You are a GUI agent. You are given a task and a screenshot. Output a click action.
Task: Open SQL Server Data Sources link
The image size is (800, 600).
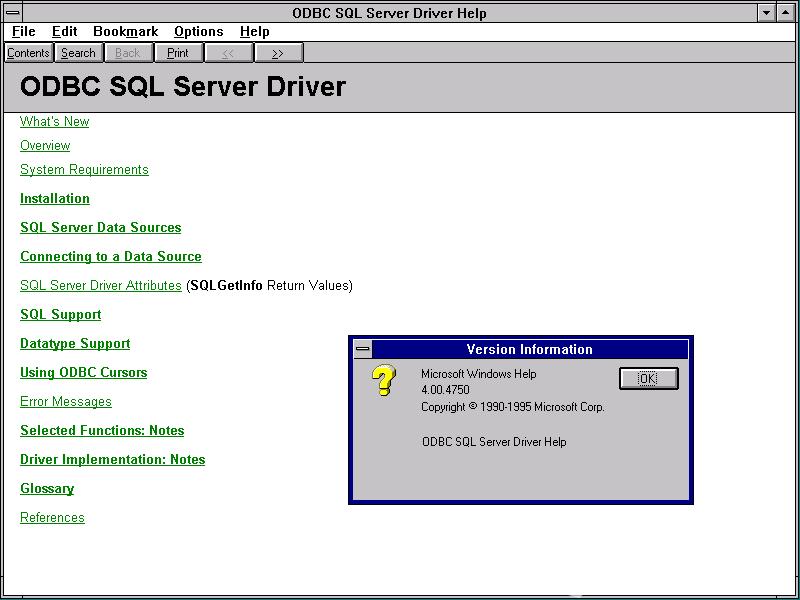(101, 228)
